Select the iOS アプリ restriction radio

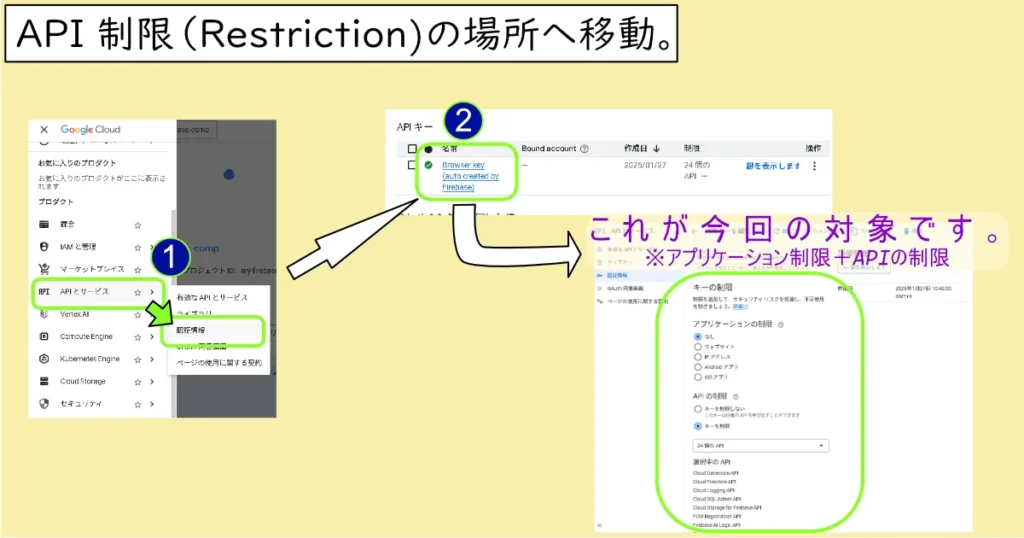click(x=697, y=377)
